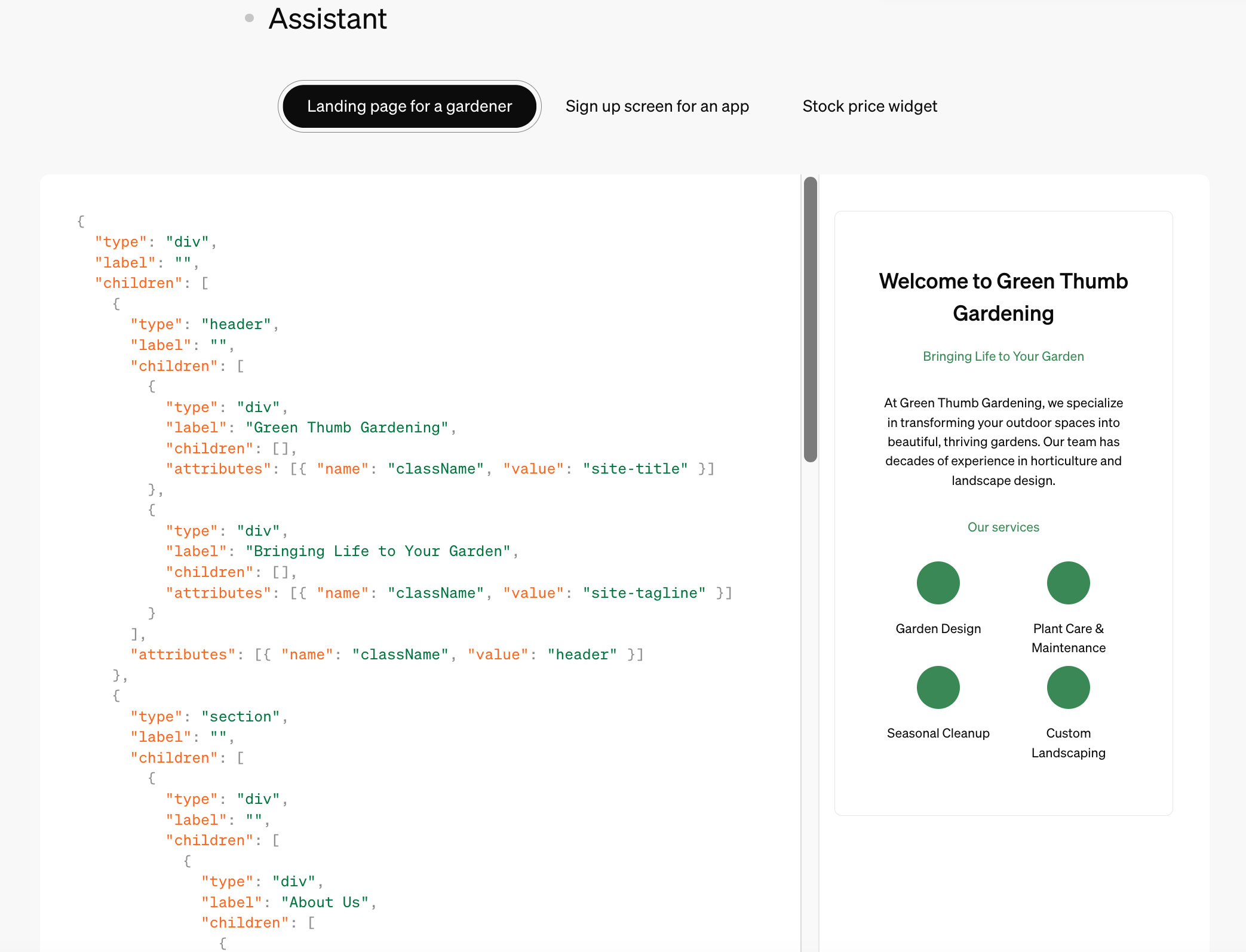The image size is (1246, 952).
Task: Open the Stock price widget tab
Action: [x=870, y=106]
